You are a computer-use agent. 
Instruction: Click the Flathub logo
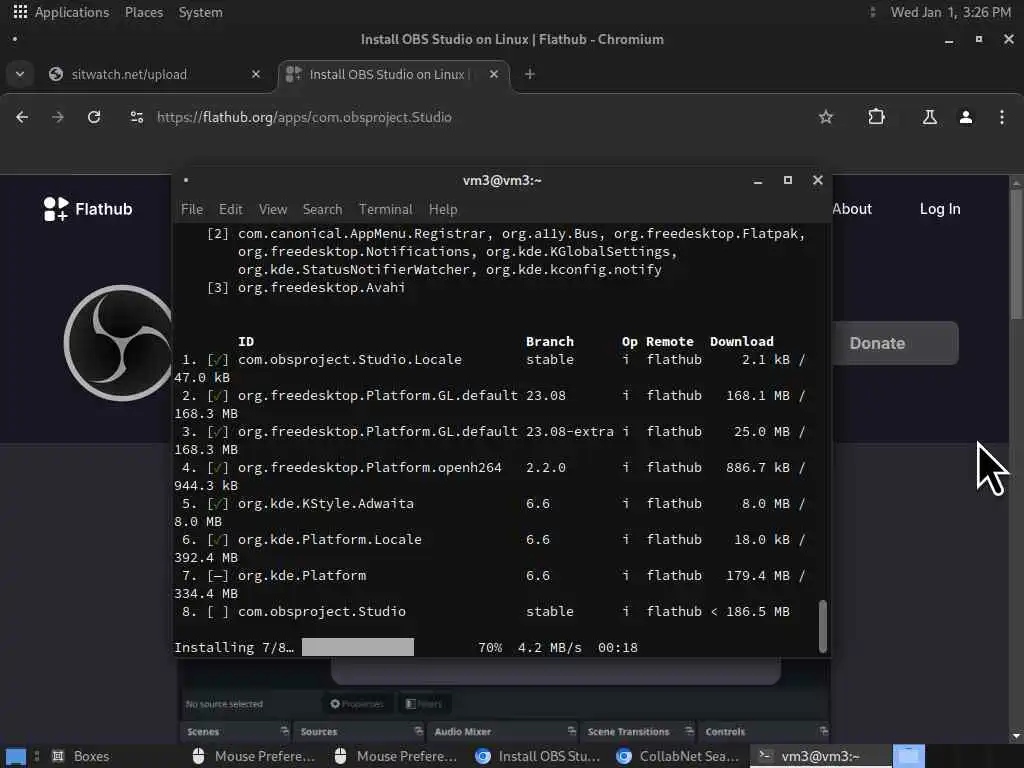tap(88, 209)
